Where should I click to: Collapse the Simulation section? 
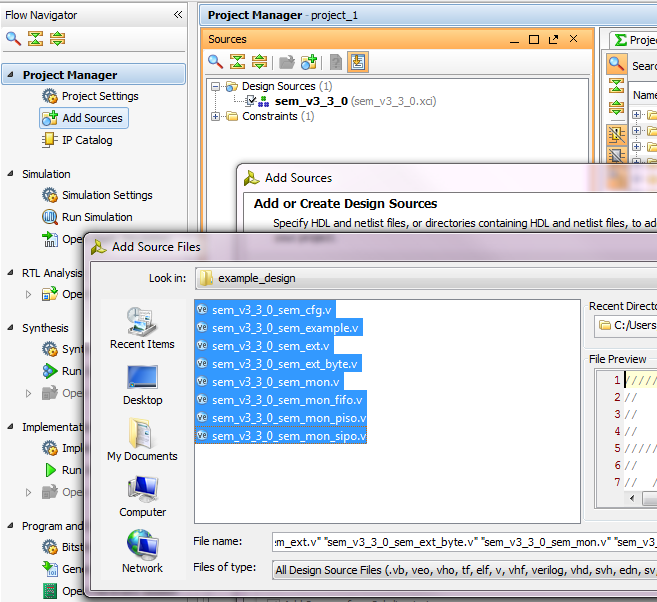[x=11, y=174]
